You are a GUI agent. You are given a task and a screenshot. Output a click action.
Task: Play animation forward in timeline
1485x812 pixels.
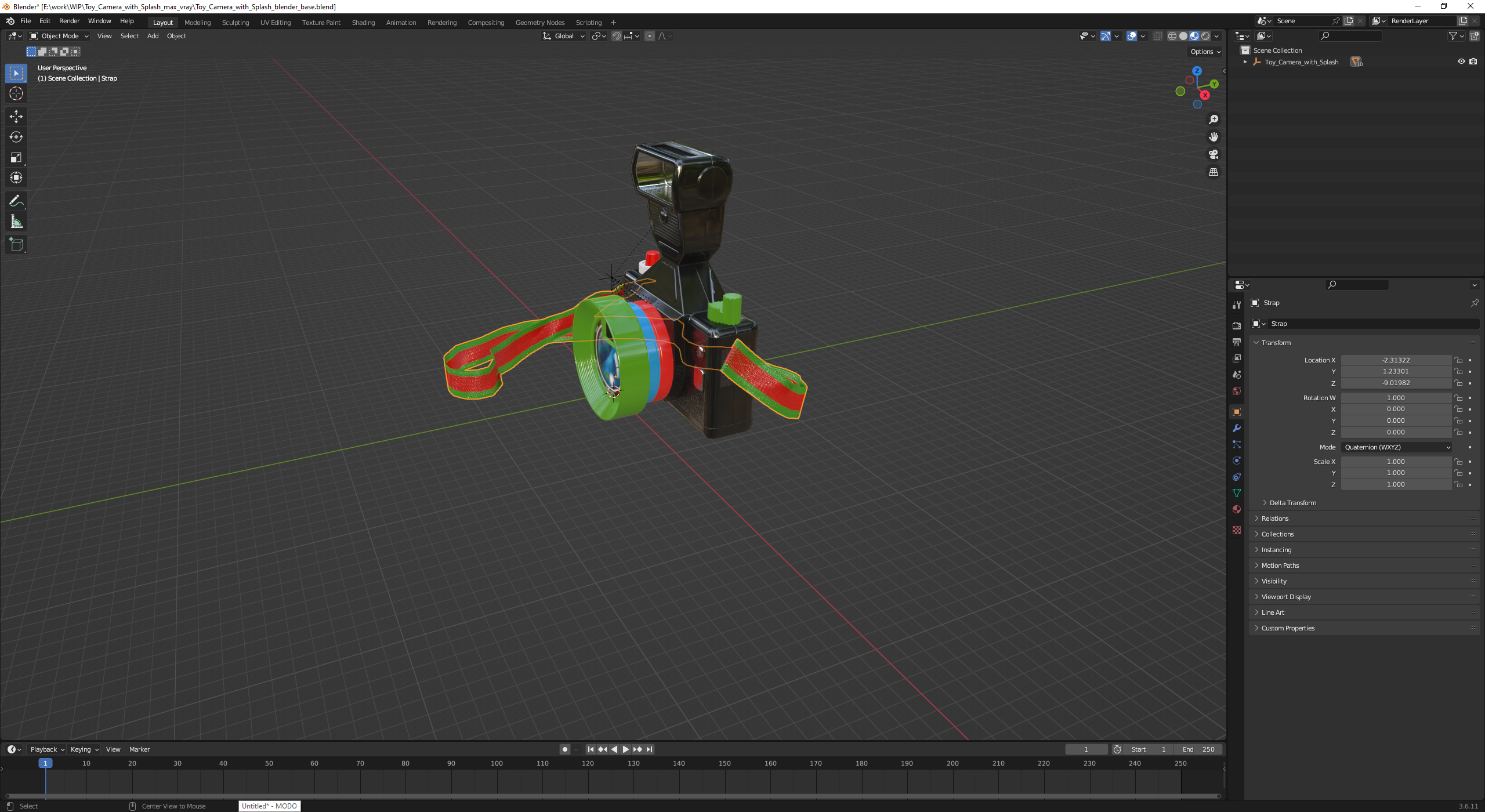625,749
